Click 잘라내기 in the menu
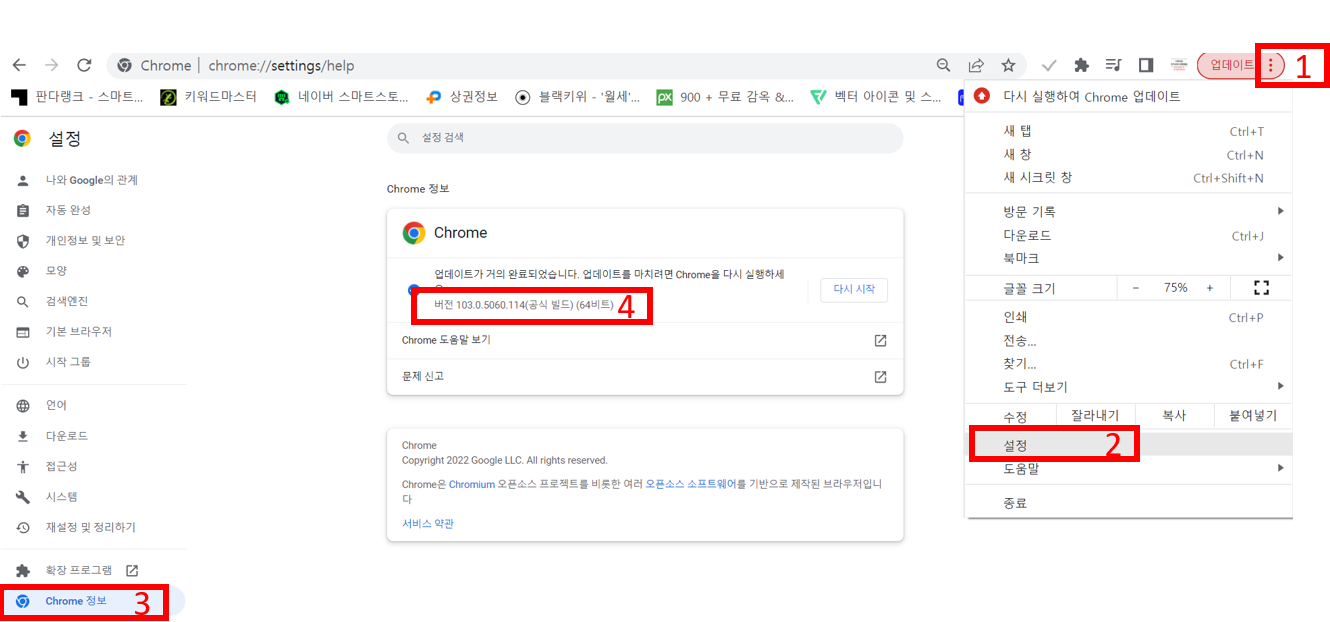Viewport: 1330px width, 622px height. coord(1095,415)
